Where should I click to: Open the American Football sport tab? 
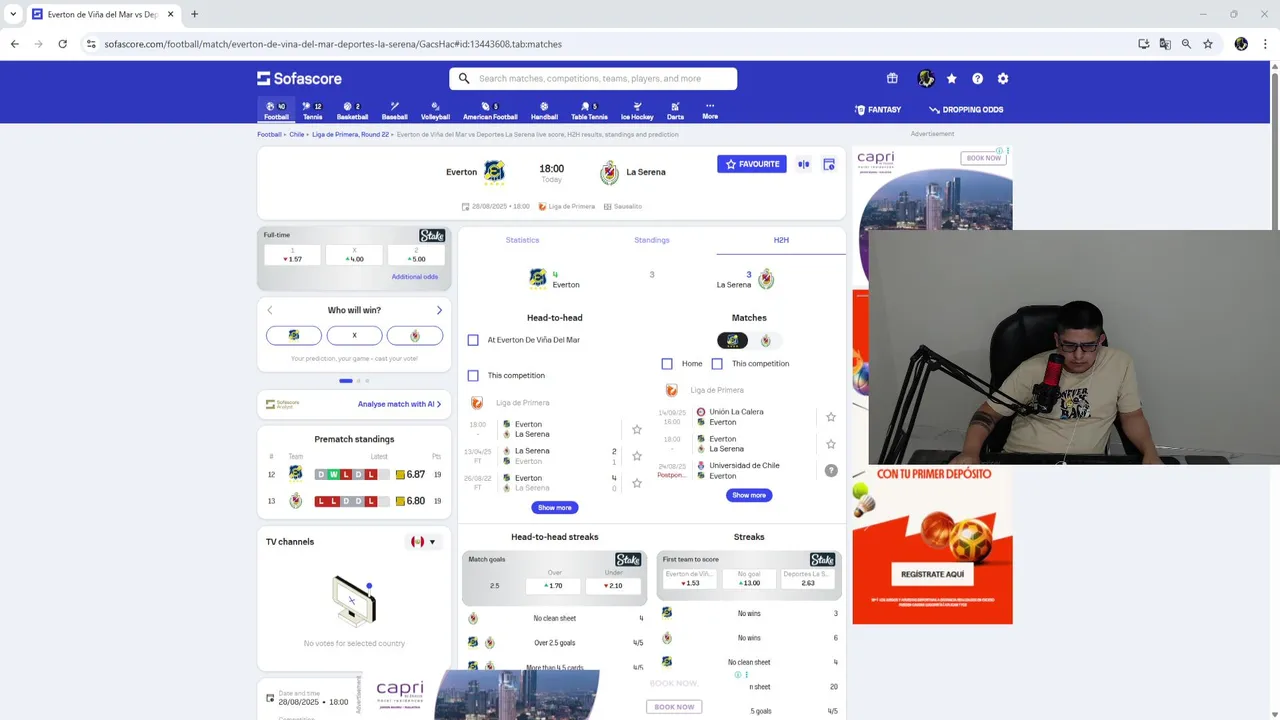click(490, 111)
